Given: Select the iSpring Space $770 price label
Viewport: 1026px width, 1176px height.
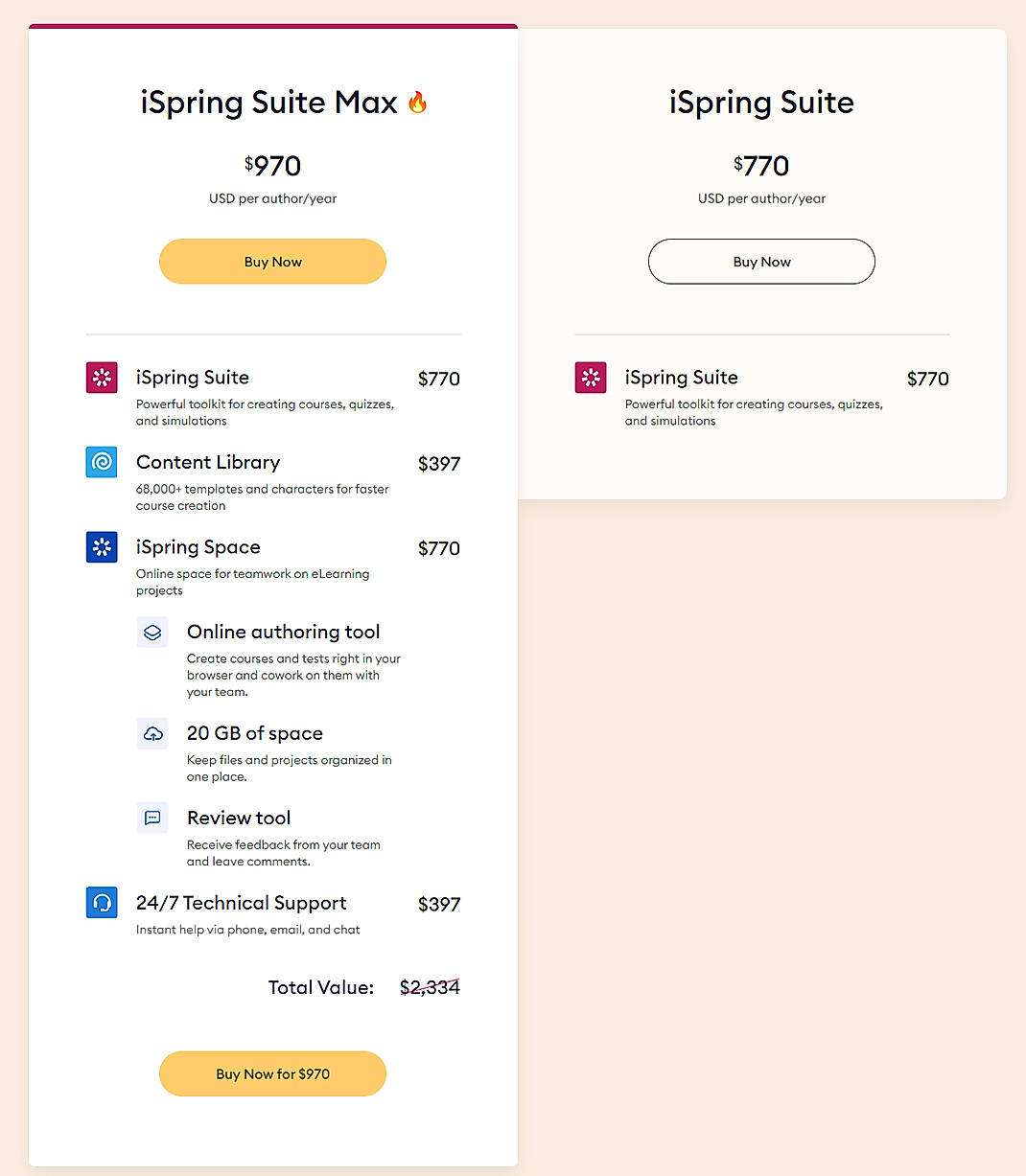Looking at the screenshot, I should point(439,548).
